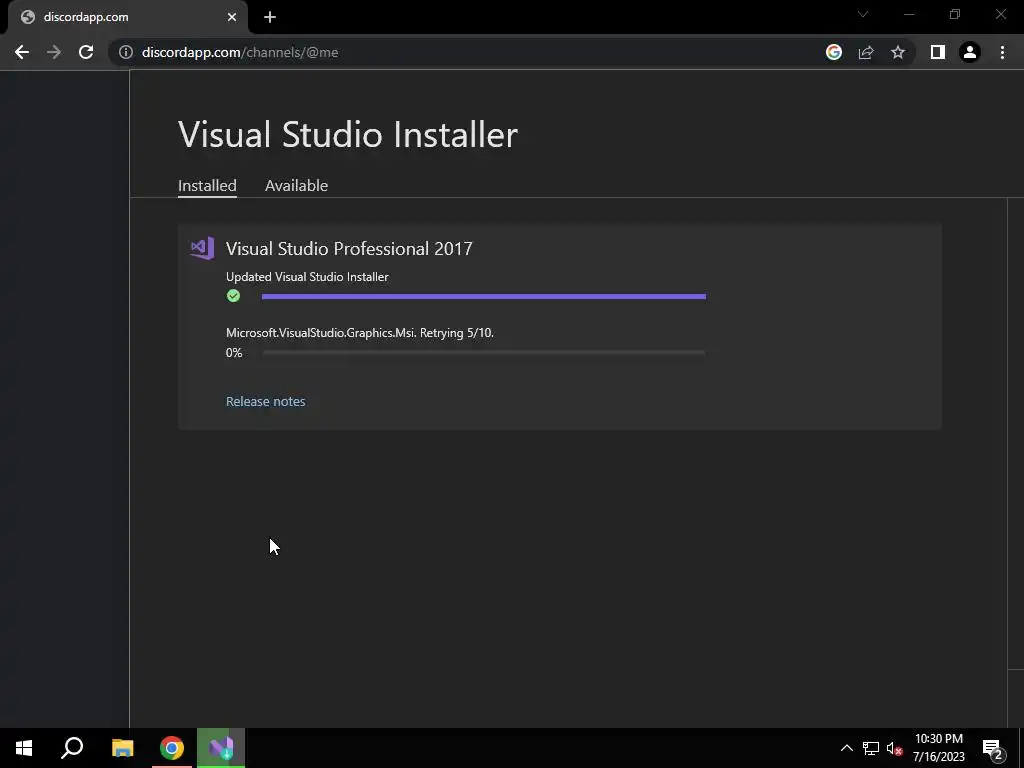
Task: Click the Updated Visual Studio Installer text
Action: (x=307, y=277)
